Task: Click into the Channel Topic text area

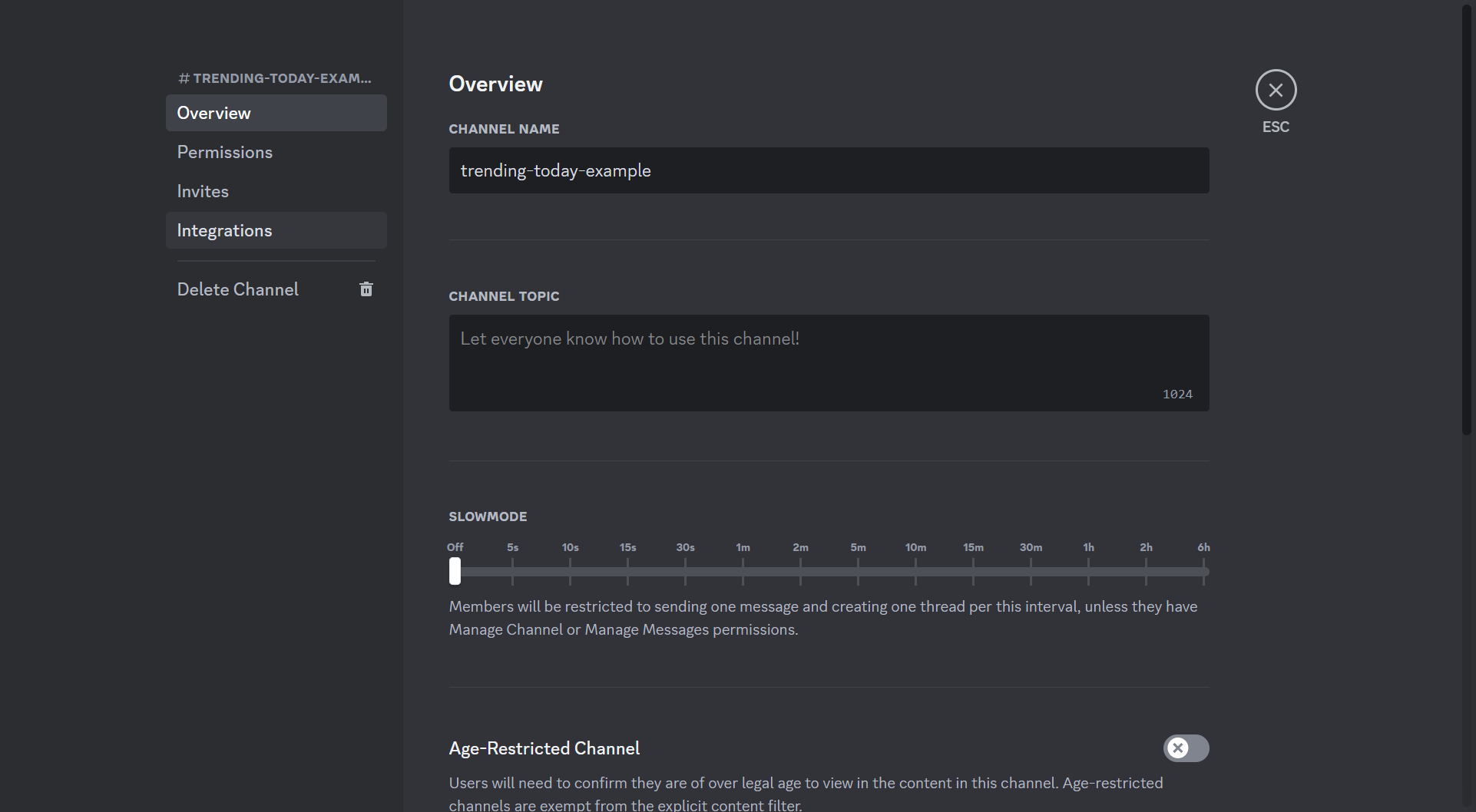Action: tap(829, 363)
